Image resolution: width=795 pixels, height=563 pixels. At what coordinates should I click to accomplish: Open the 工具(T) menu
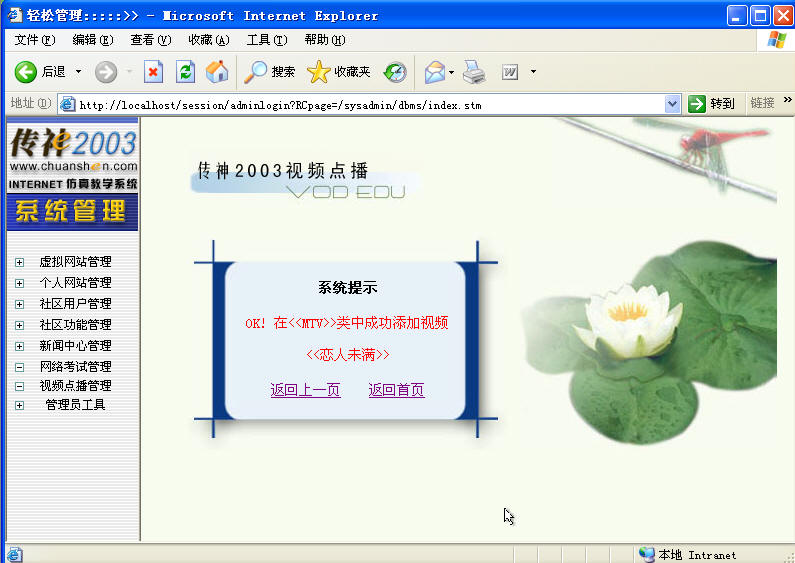coord(266,40)
